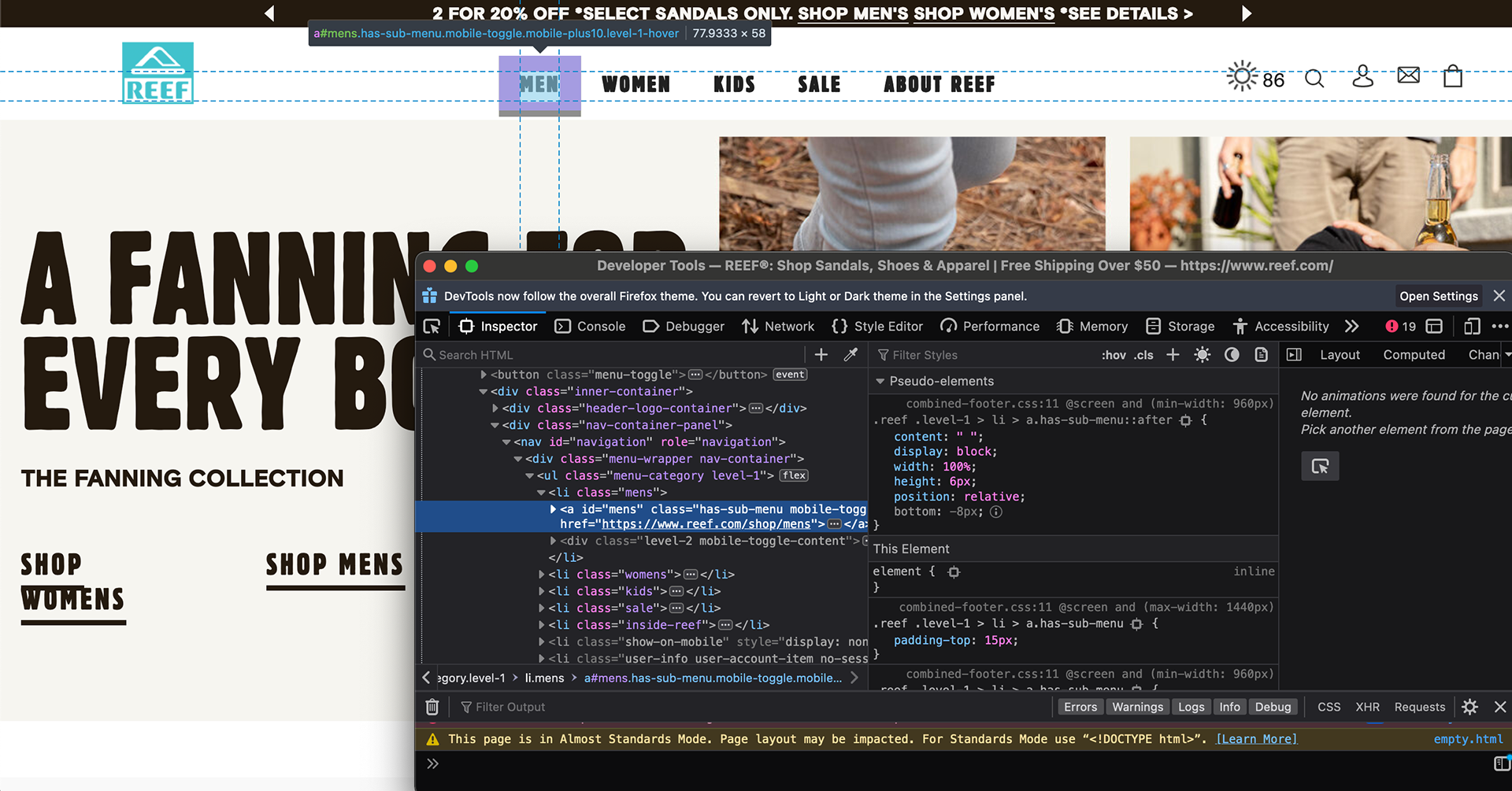
Task: Toggle the split console panel icon
Action: (x=1435, y=326)
